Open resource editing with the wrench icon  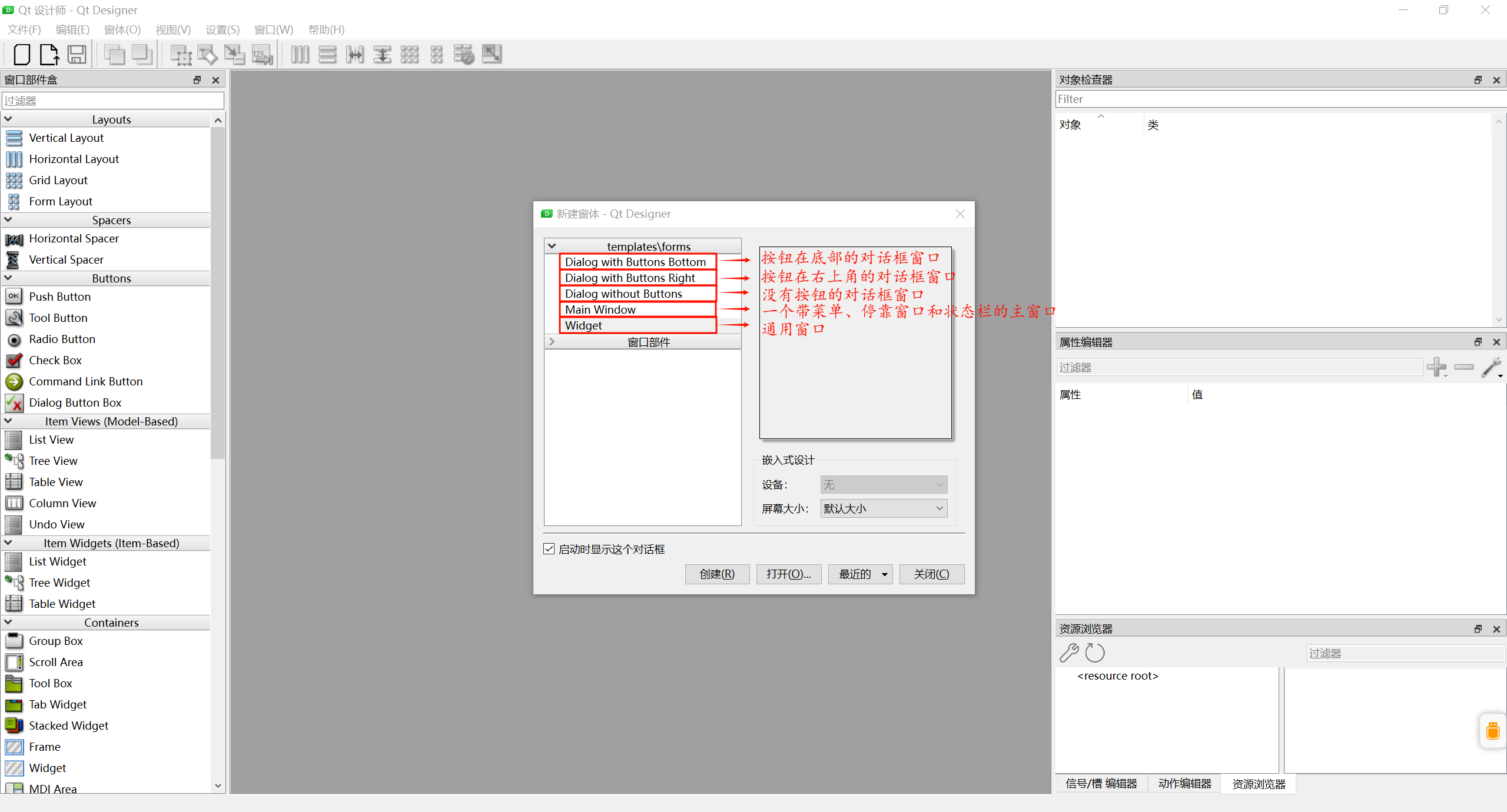pos(1070,653)
